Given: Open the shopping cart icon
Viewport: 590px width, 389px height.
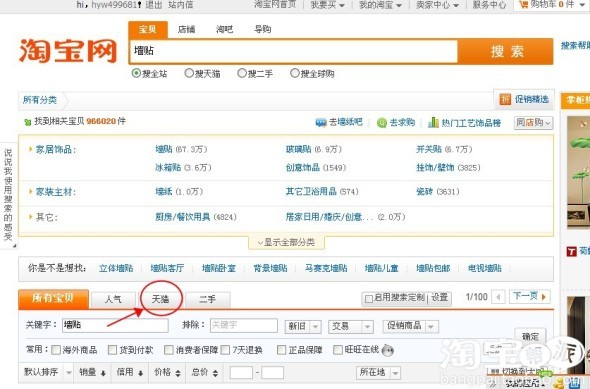Looking at the screenshot, I should [x=523, y=5].
